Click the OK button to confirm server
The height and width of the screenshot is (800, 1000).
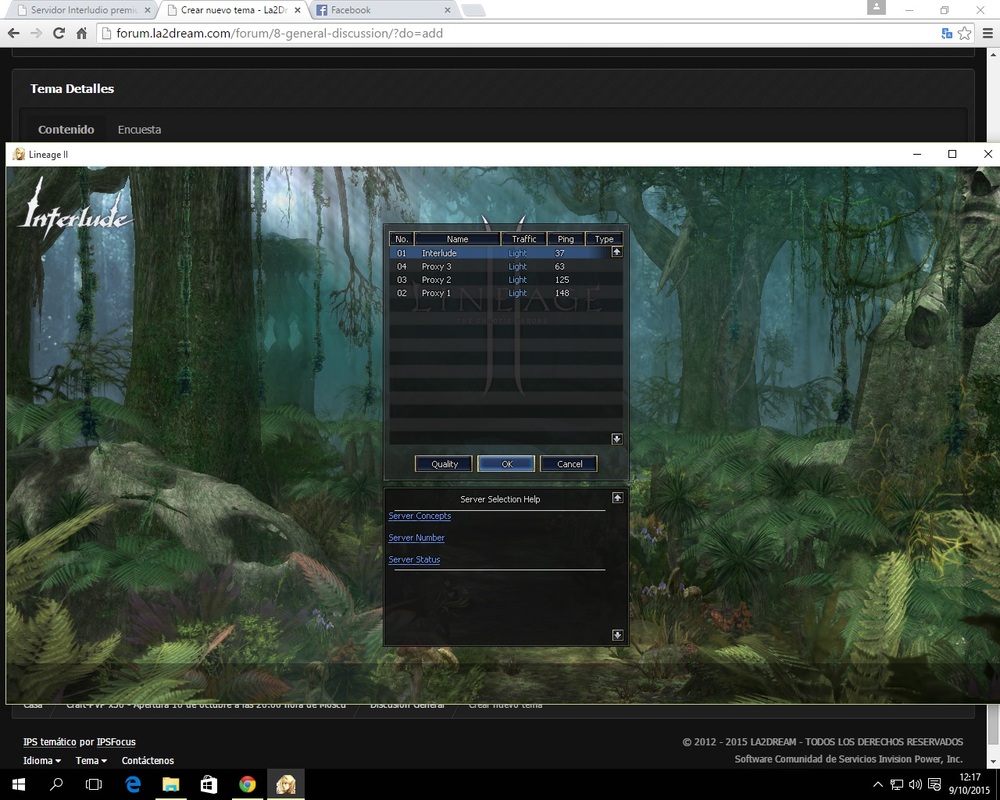point(506,464)
